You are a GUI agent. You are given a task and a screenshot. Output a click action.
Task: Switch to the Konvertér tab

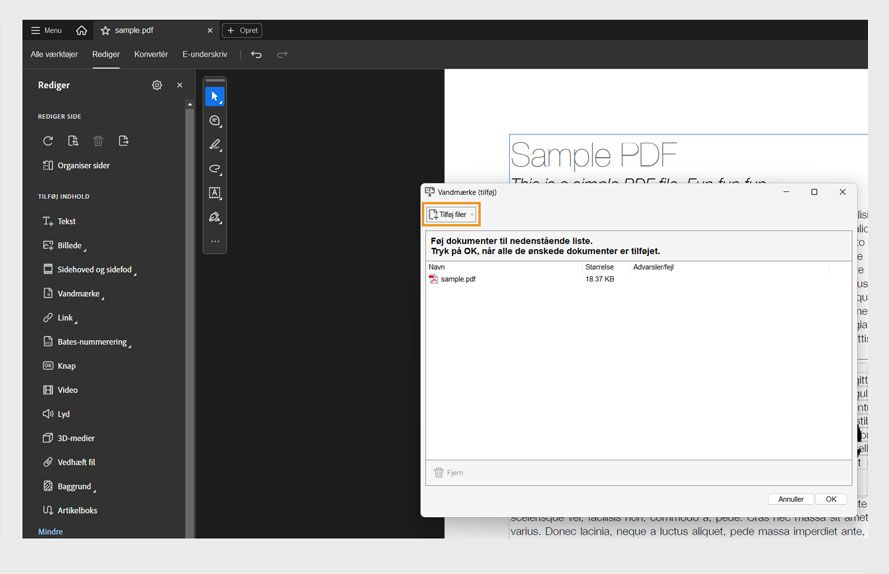click(151, 54)
